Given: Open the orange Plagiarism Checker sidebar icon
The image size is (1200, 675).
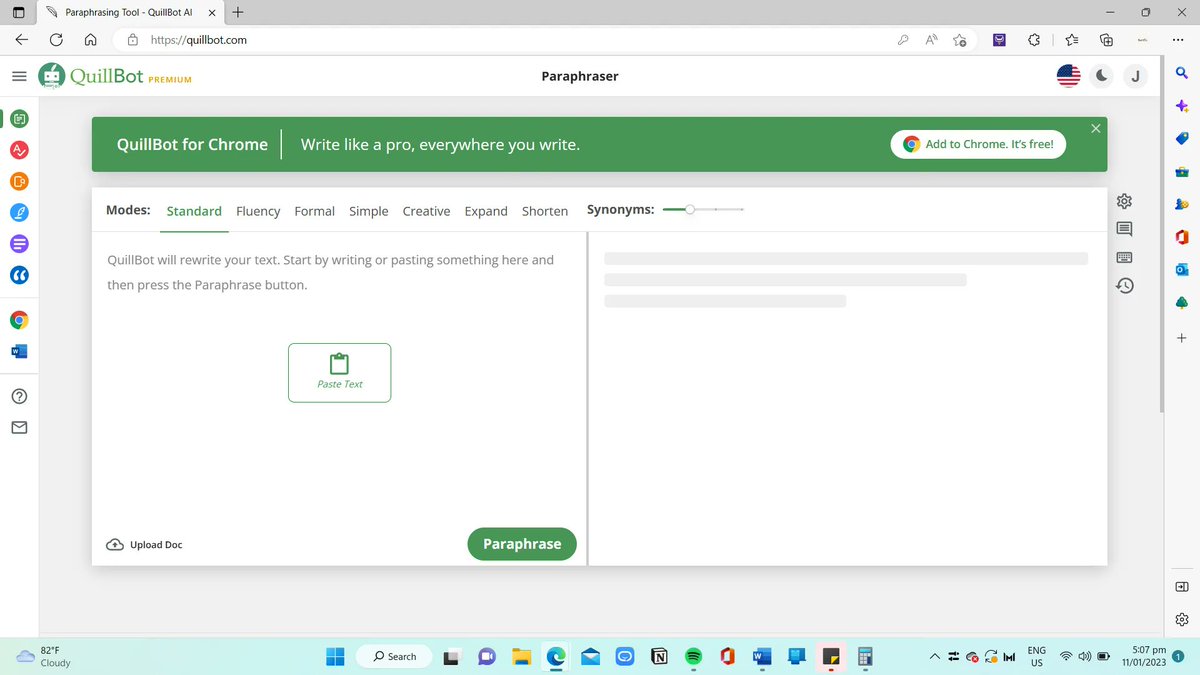Looking at the screenshot, I should click(x=20, y=181).
